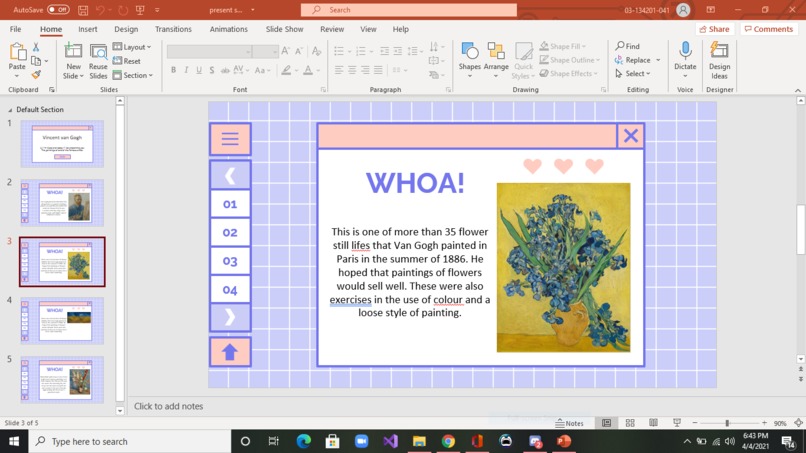Open File Explorer from the taskbar
The height and width of the screenshot is (453, 806).
[419, 441]
